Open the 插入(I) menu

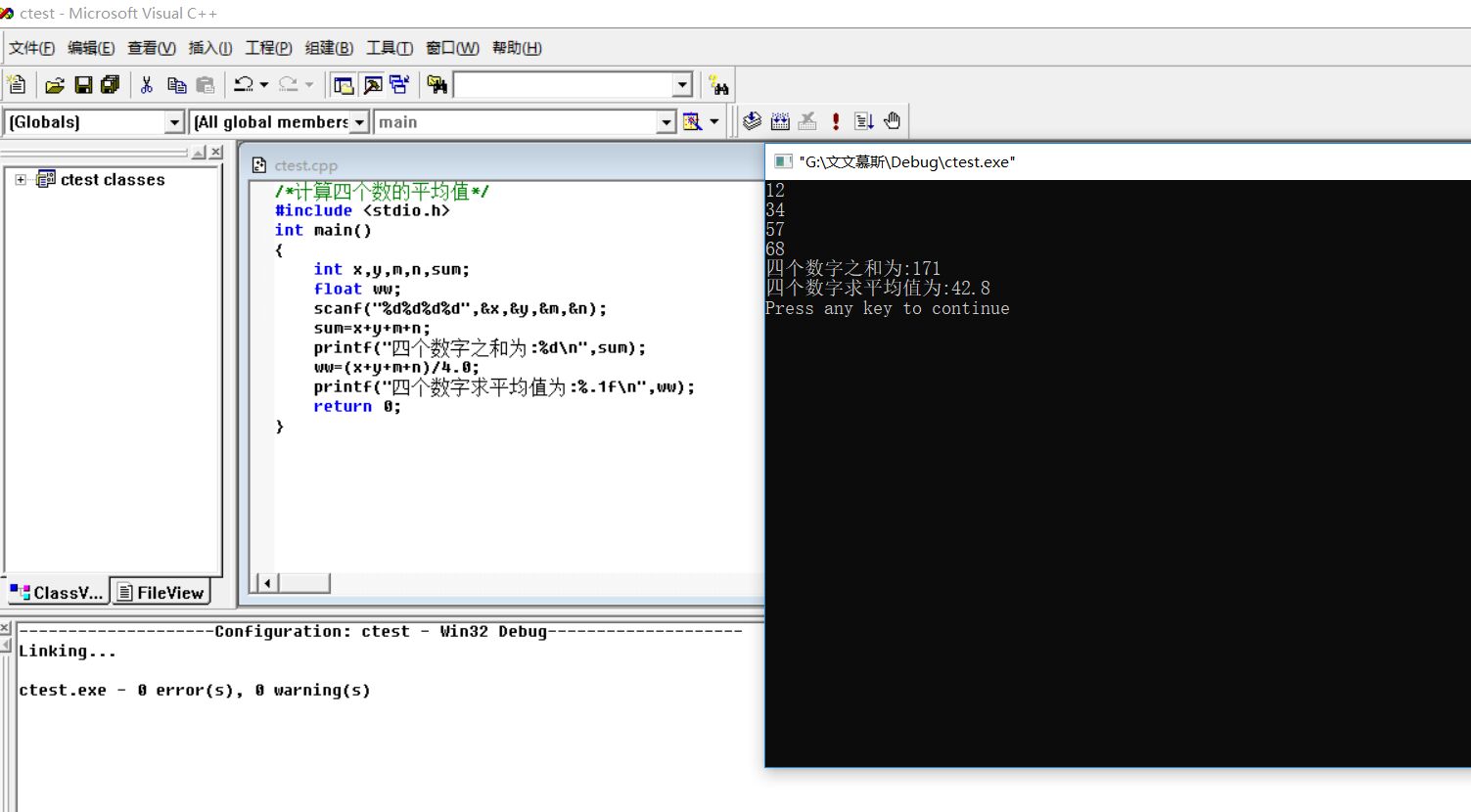click(x=210, y=48)
